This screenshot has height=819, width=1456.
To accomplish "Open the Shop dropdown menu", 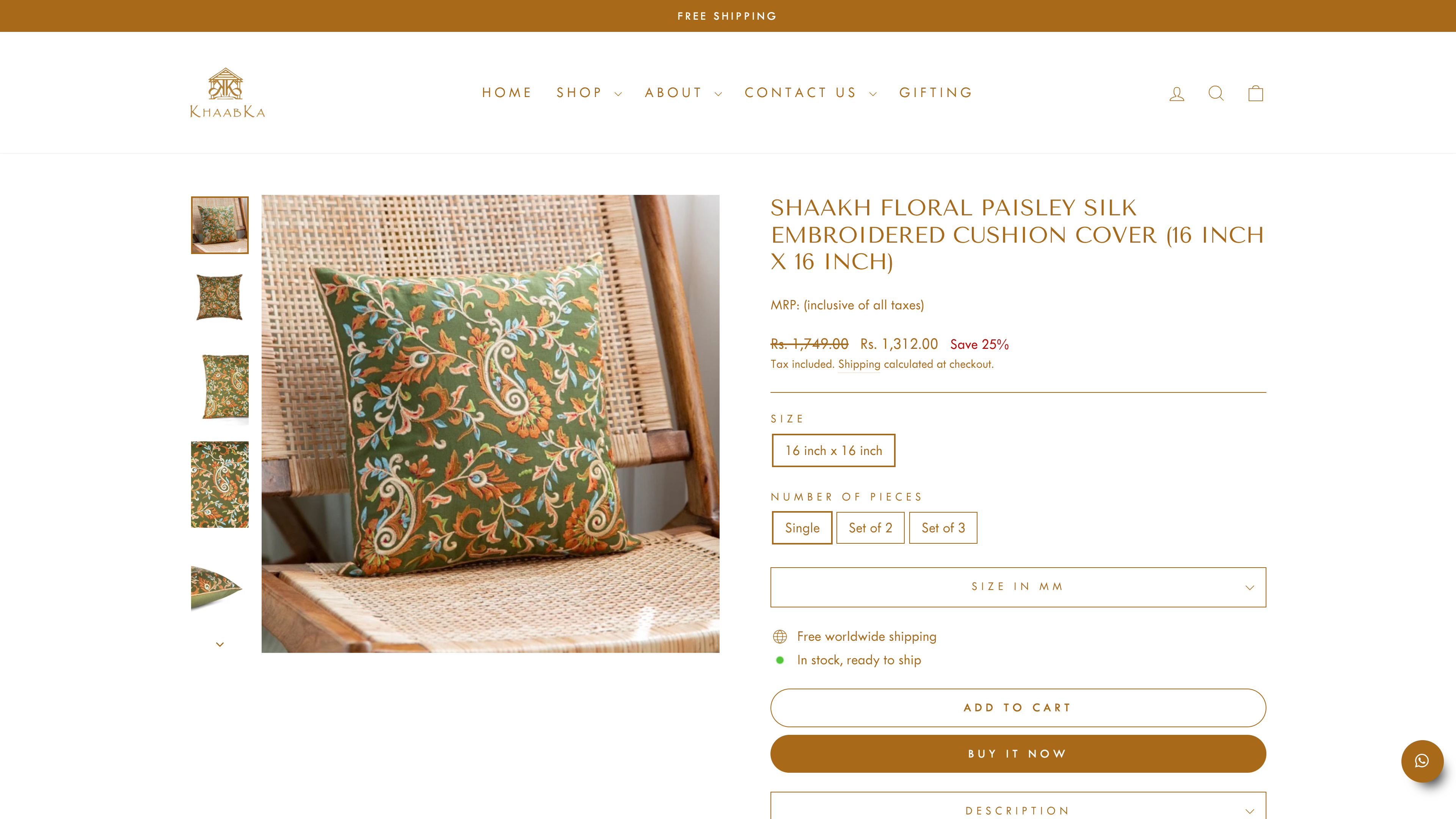I will click(x=588, y=93).
